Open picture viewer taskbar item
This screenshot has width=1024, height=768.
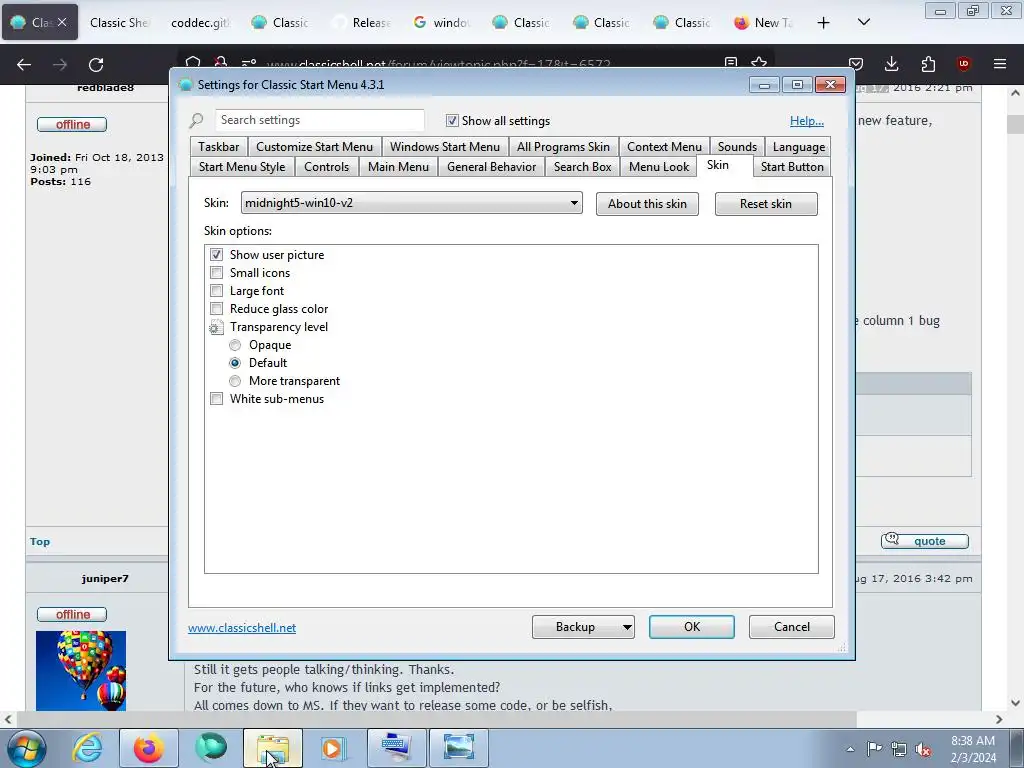coord(458,748)
